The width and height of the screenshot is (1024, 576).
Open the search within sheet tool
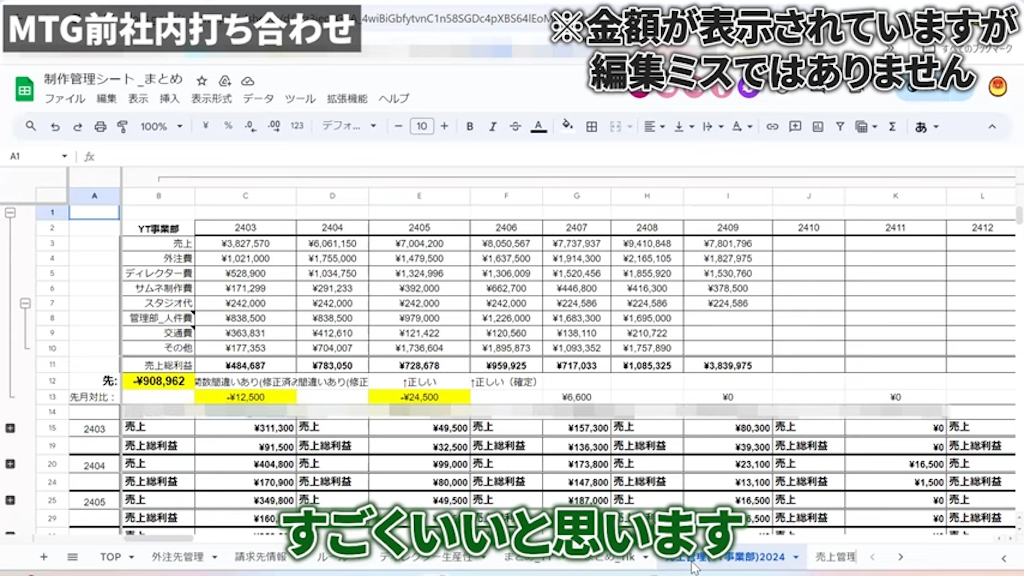pyautogui.click(x=30, y=127)
